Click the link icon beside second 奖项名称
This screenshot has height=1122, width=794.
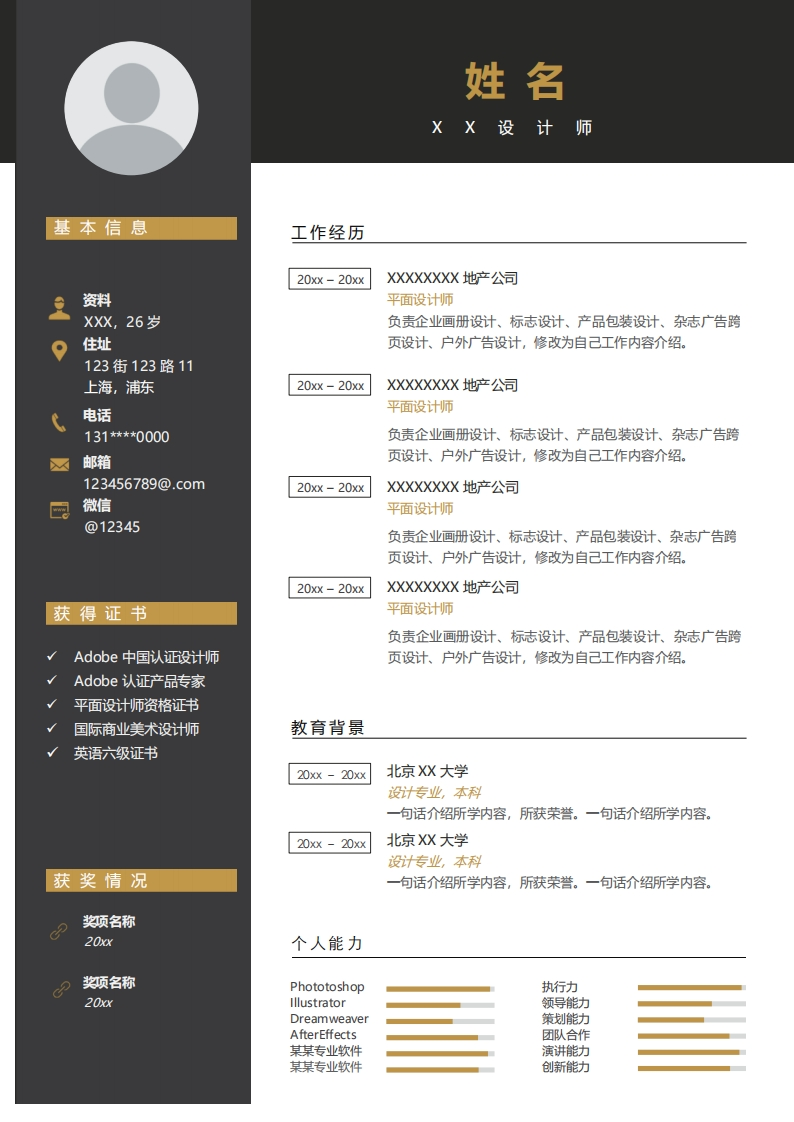tap(60, 991)
